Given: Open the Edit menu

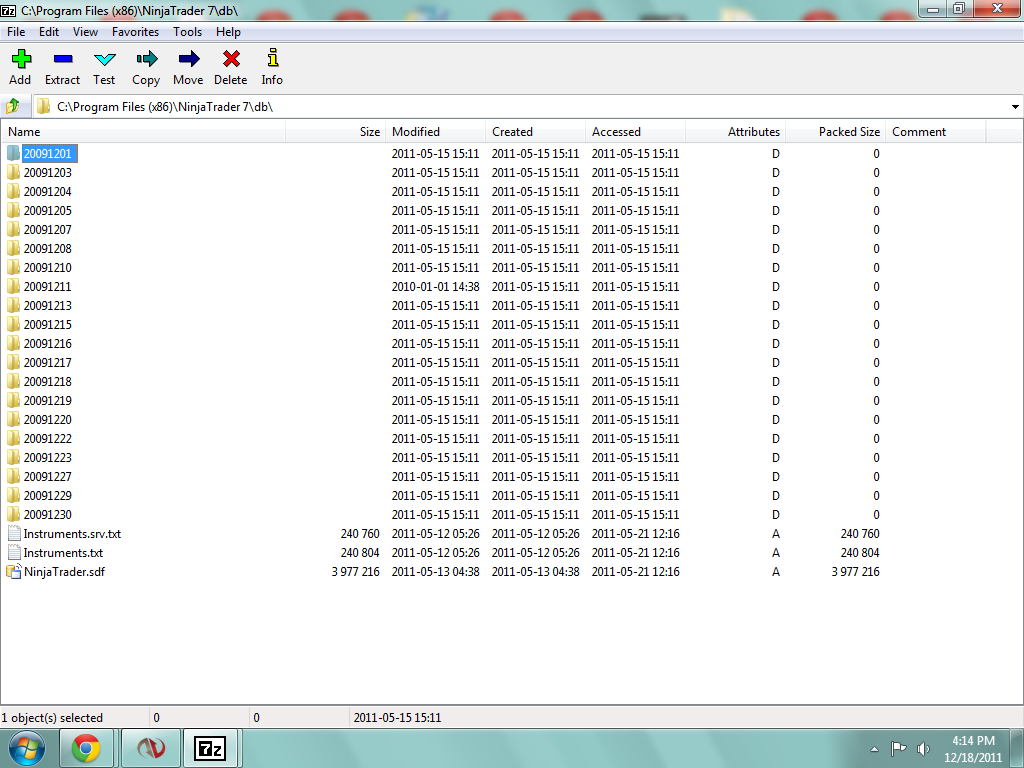Looking at the screenshot, I should click(49, 31).
